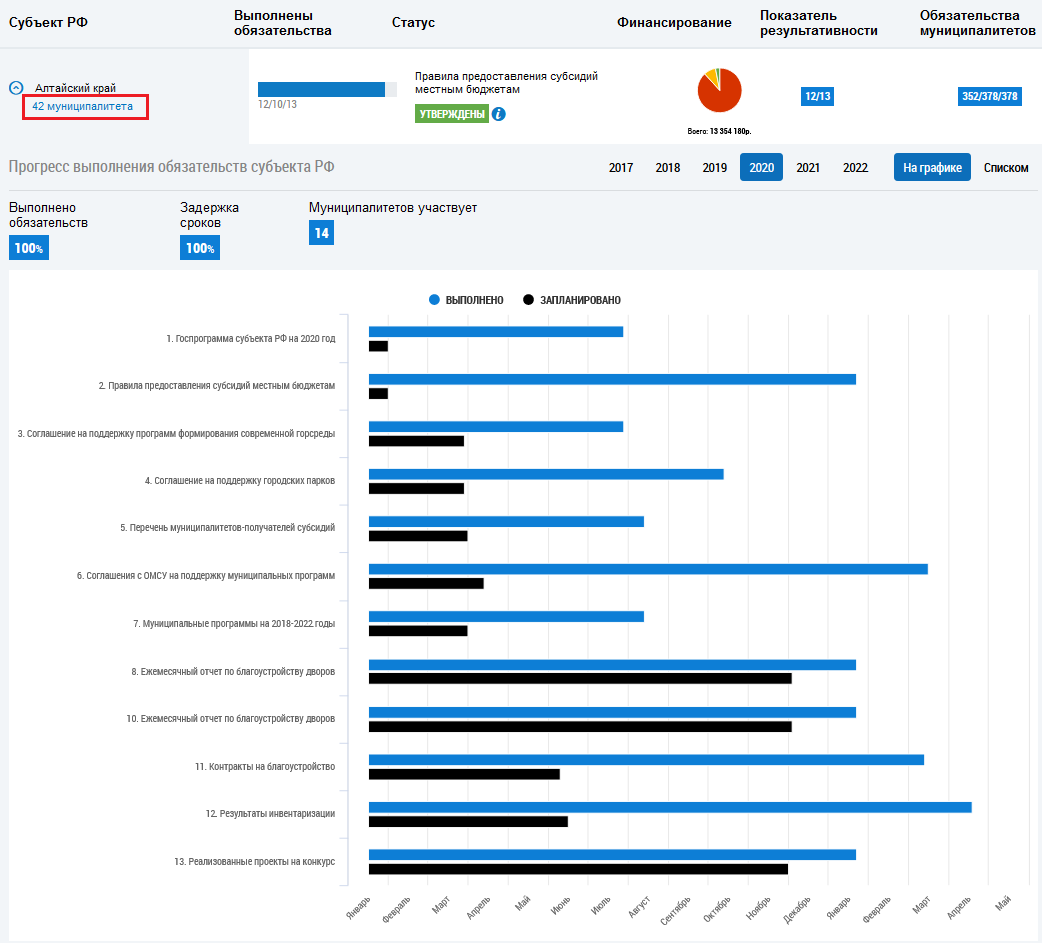Click the 12/13 performance indicator badge
The height and width of the screenshot is (943, 1042).
817,97
